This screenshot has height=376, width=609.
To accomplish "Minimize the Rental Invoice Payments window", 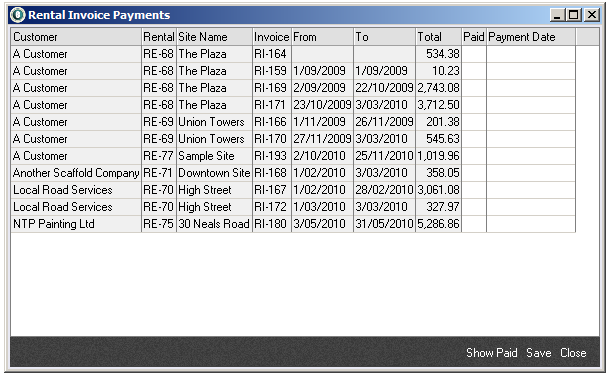I will coord(557,15).
